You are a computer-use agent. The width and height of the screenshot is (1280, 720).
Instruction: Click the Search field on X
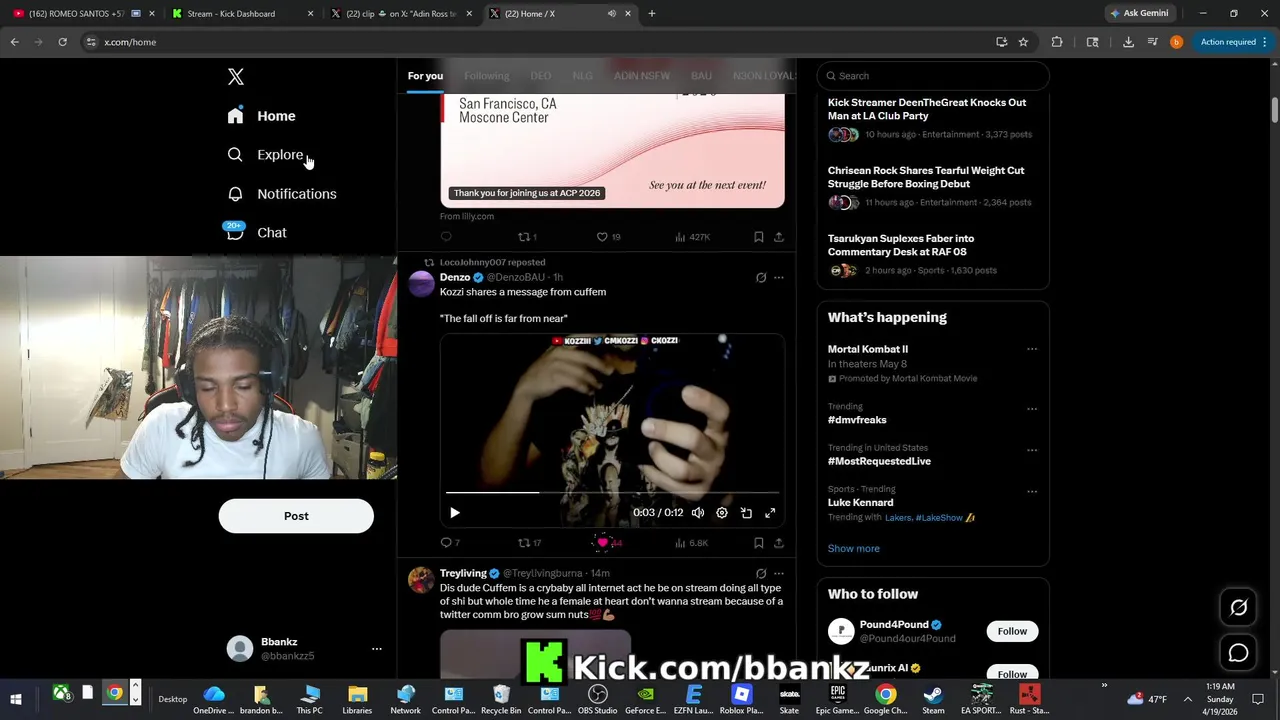[933, 76]
